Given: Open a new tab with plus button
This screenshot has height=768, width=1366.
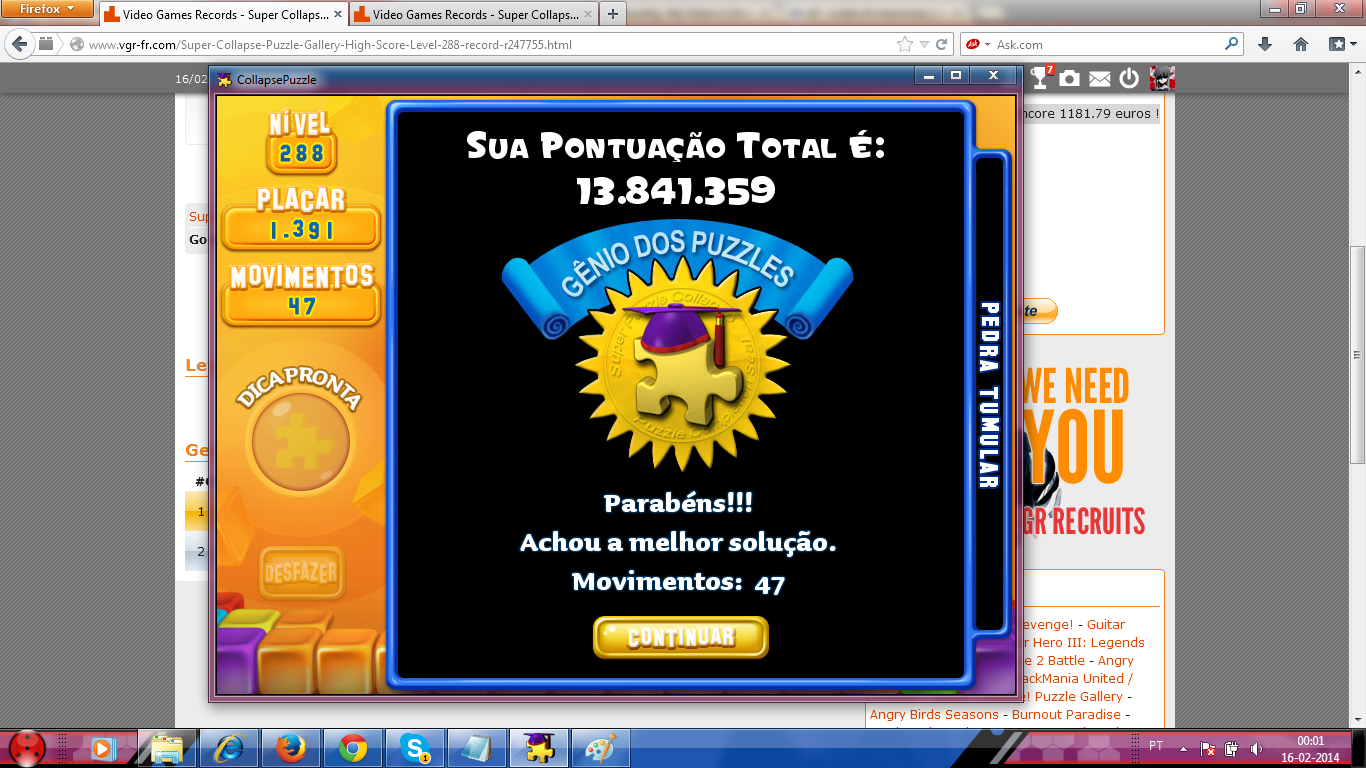Looking at the screenshot, I should pos(612,14).
